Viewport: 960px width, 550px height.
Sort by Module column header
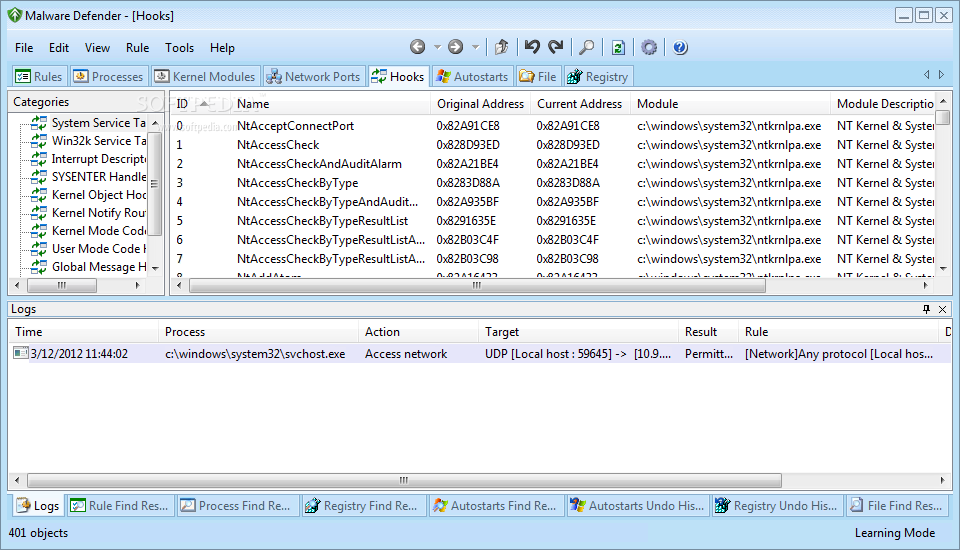pyautogui.click(x=731, y=104)
